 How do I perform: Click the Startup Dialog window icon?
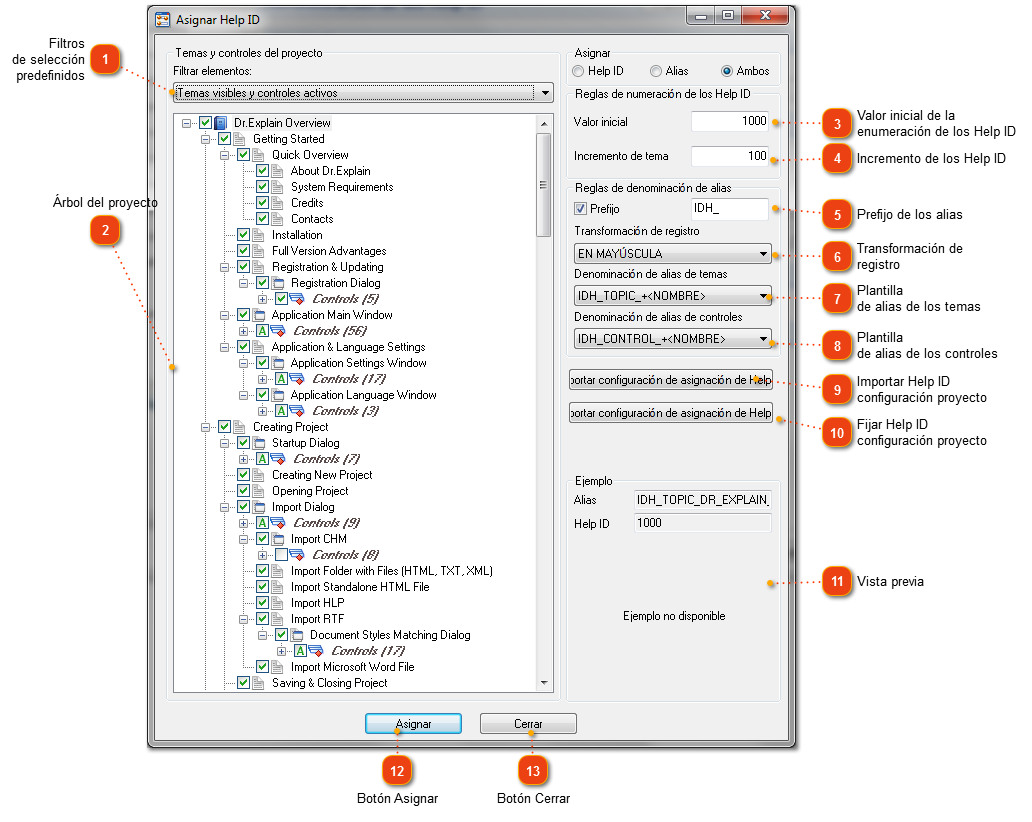[x=259, y=443]
